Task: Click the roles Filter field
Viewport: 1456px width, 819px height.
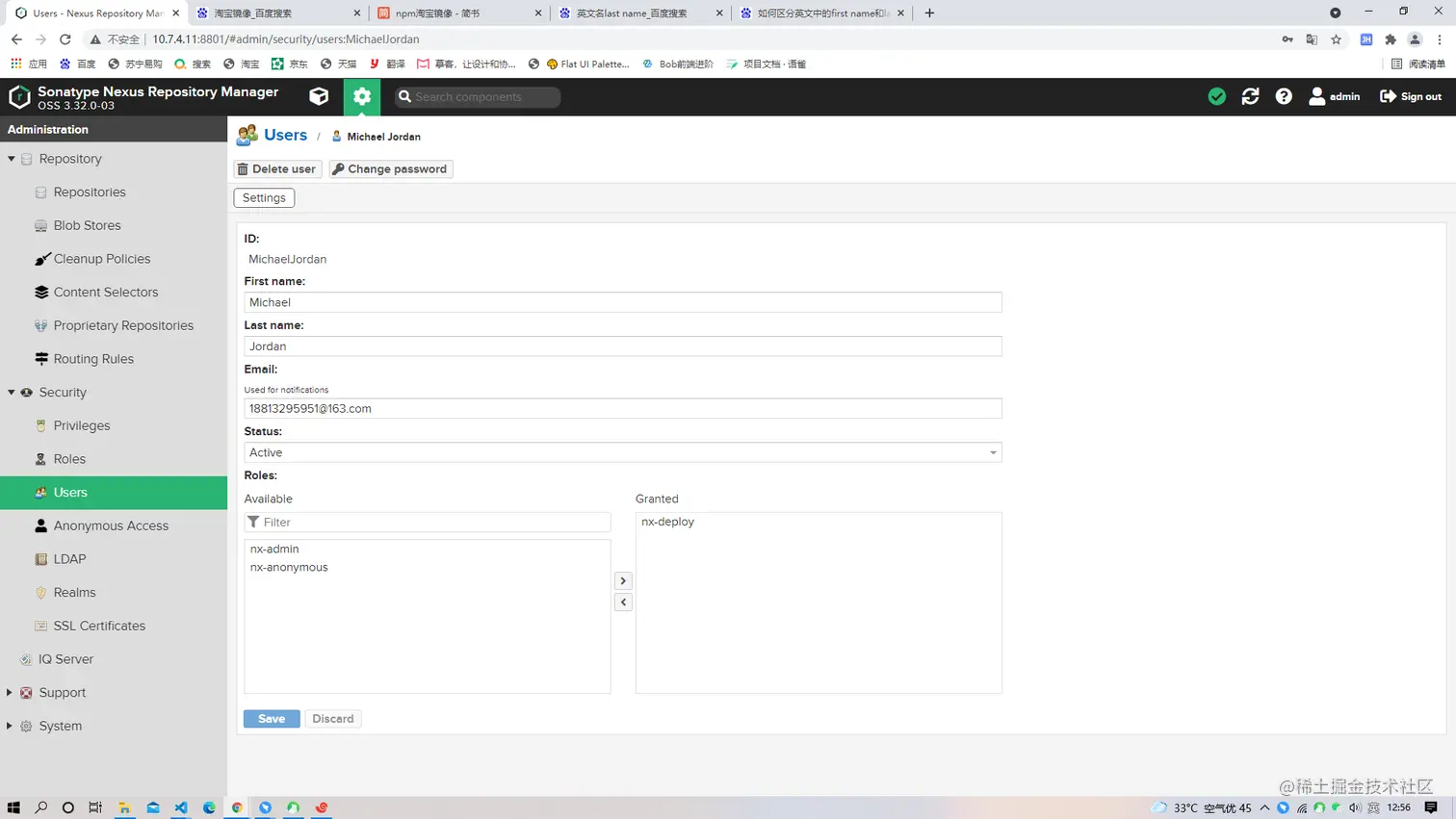Action: (428, 523)
